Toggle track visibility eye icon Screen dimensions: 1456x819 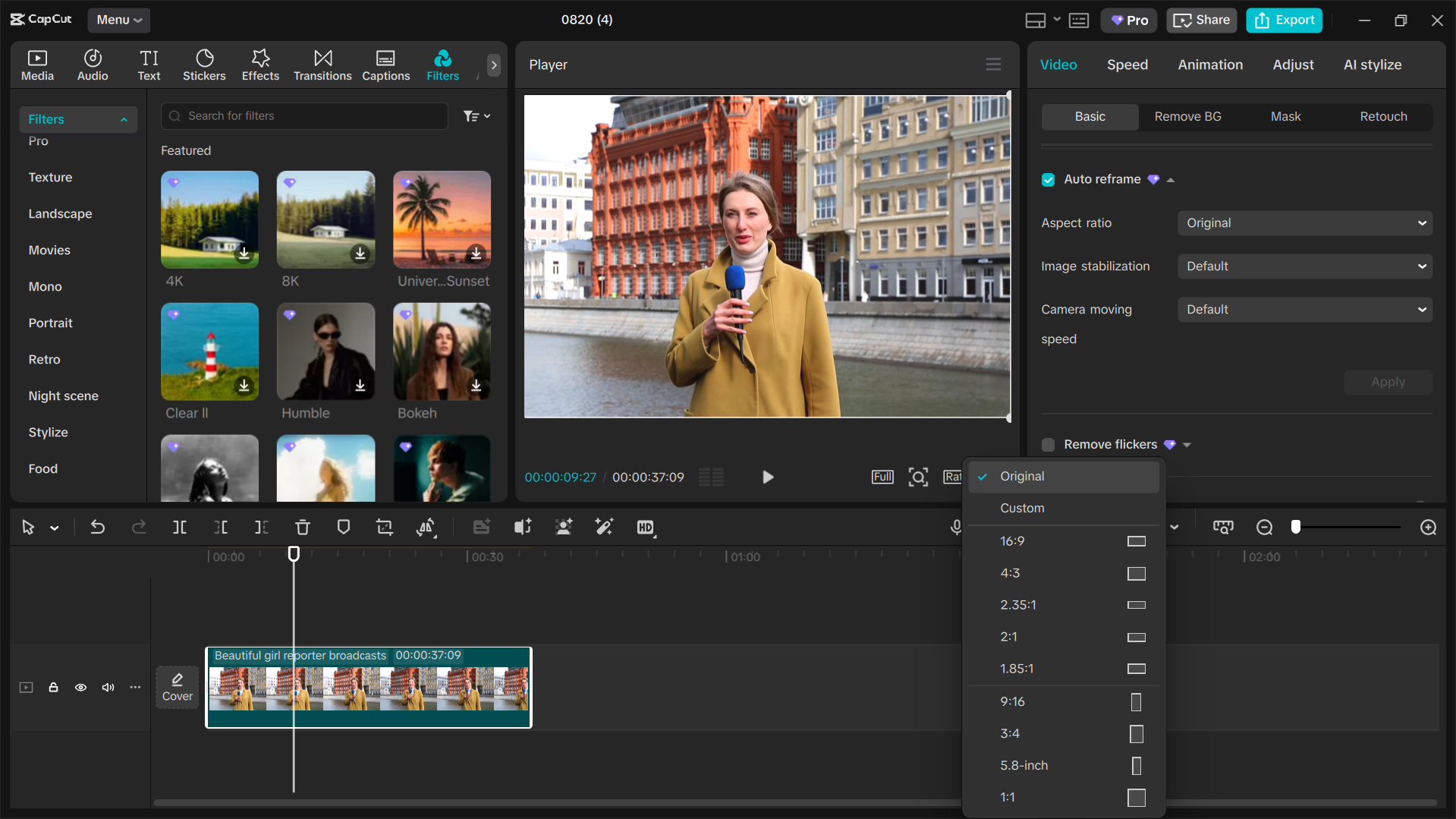80,688
